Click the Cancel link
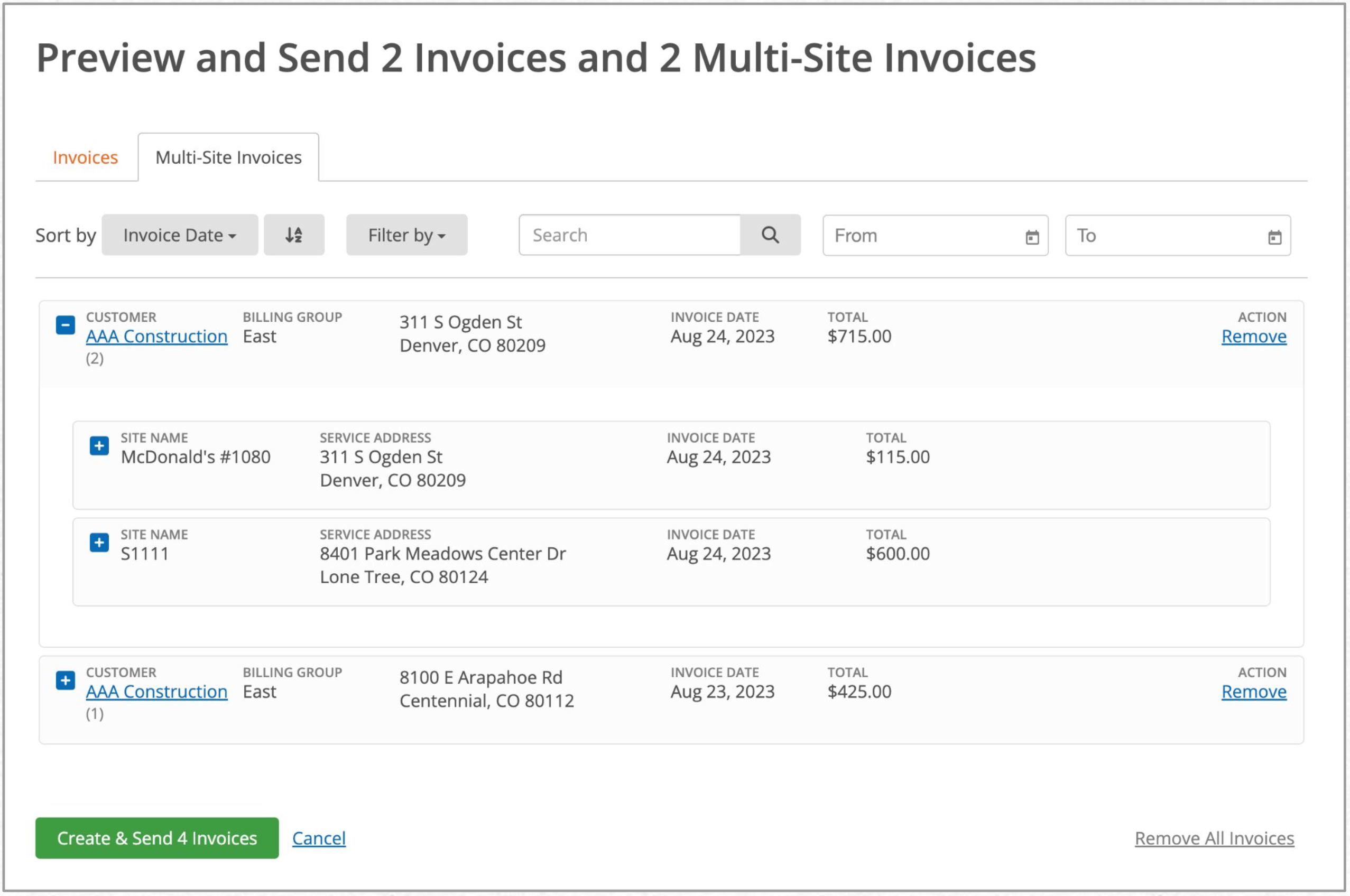Screen dimensions: 1350x896 tap(319, 838)
